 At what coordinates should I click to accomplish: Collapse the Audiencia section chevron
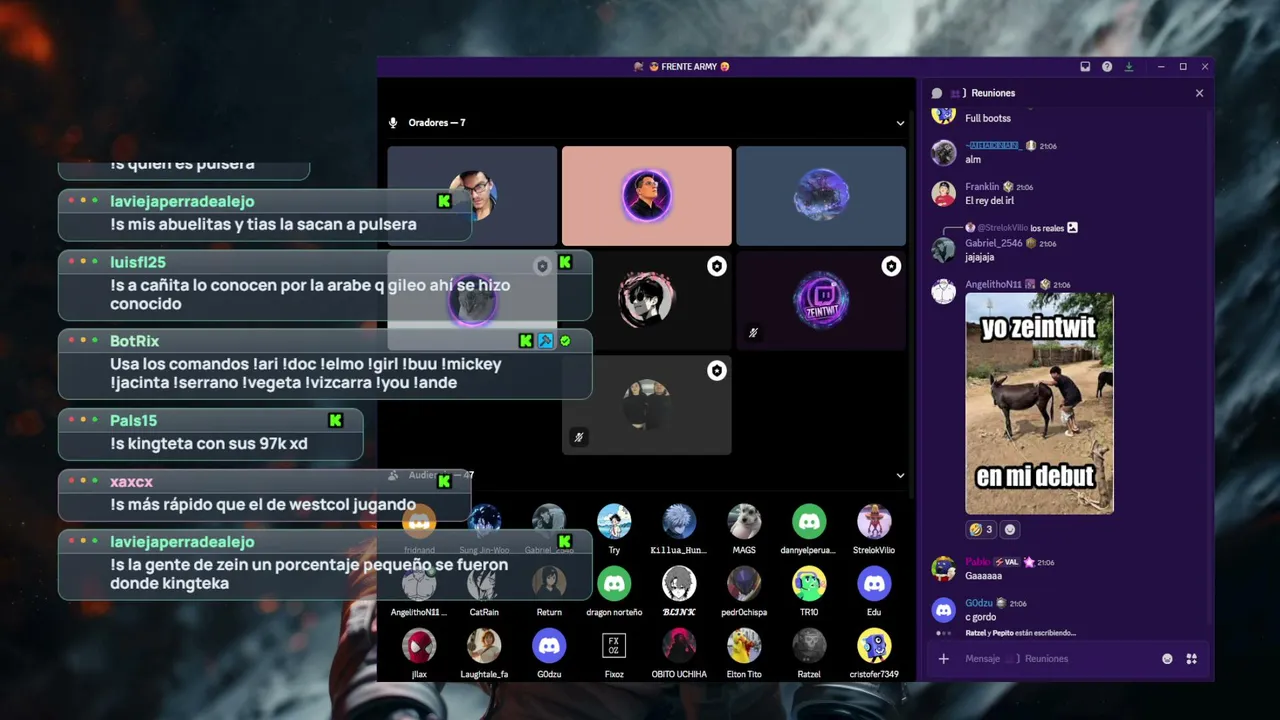[900, 476]
